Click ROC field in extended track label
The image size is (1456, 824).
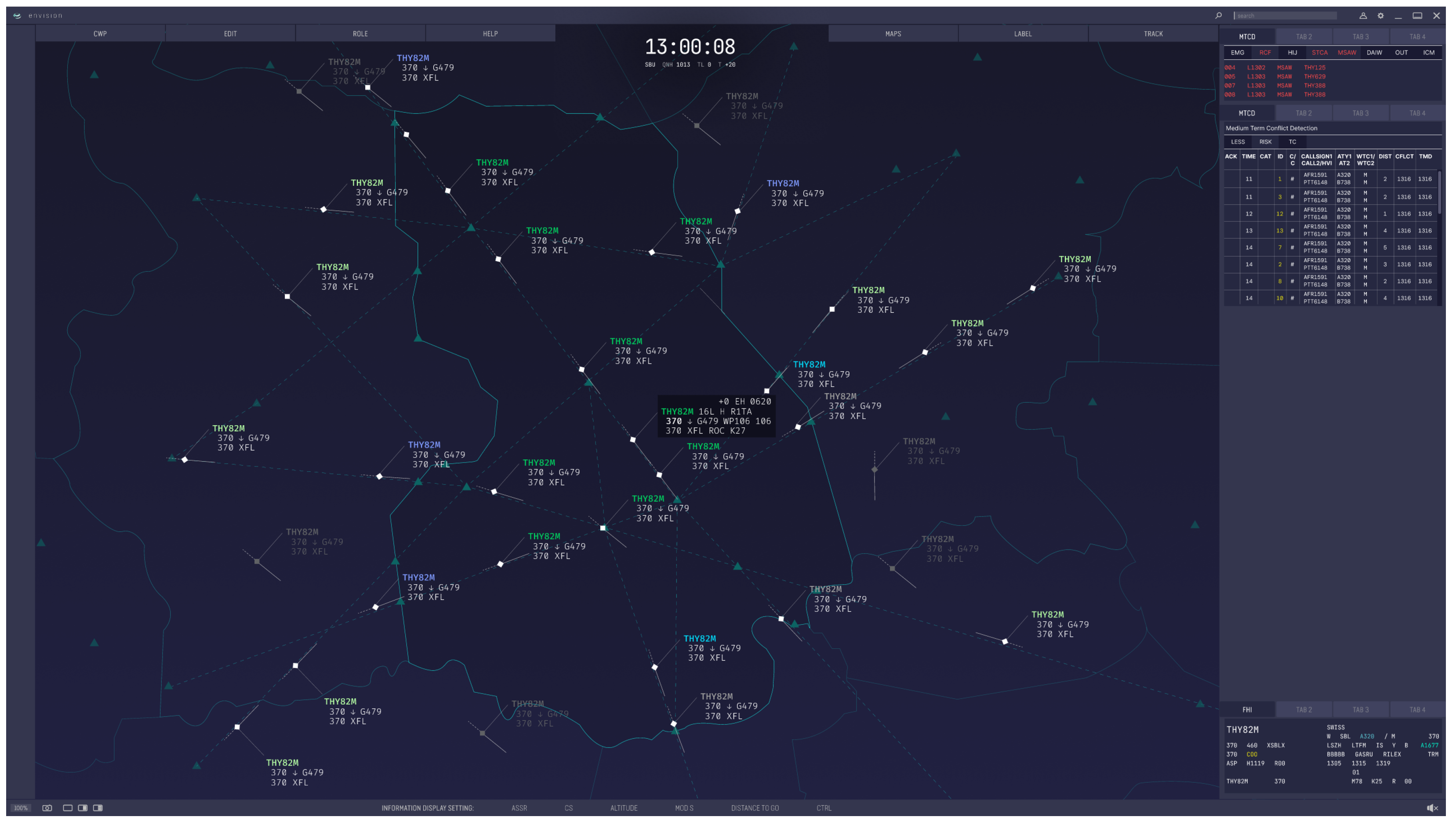[716, 431]
